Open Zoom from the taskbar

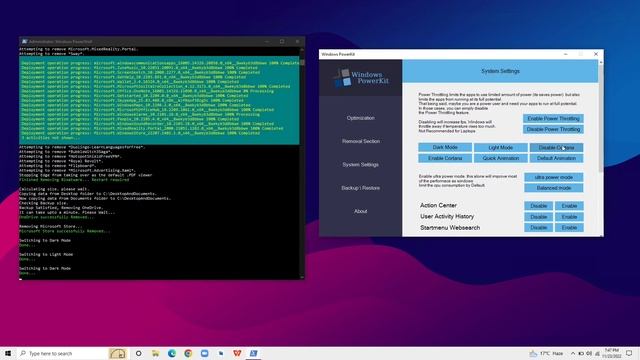coord(204,353)
